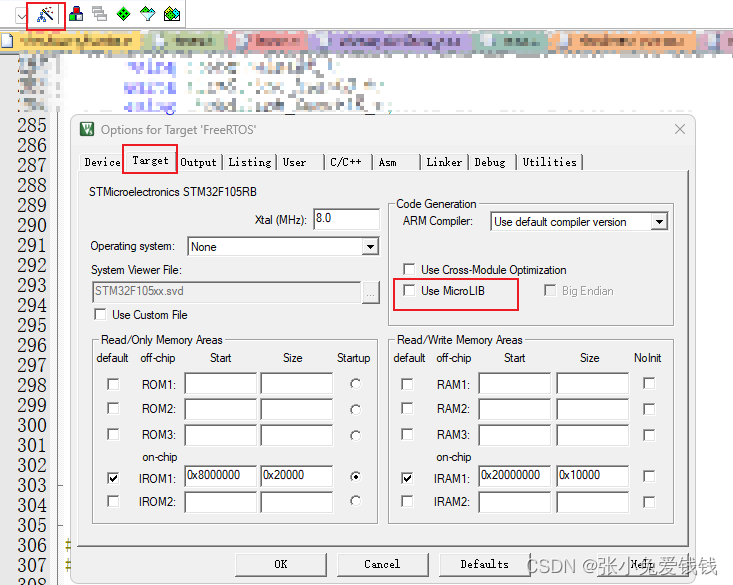Switch to the Debug tab
Viewport: 733px width, 585px height.
pyautogui.click(x=490, y=162)
